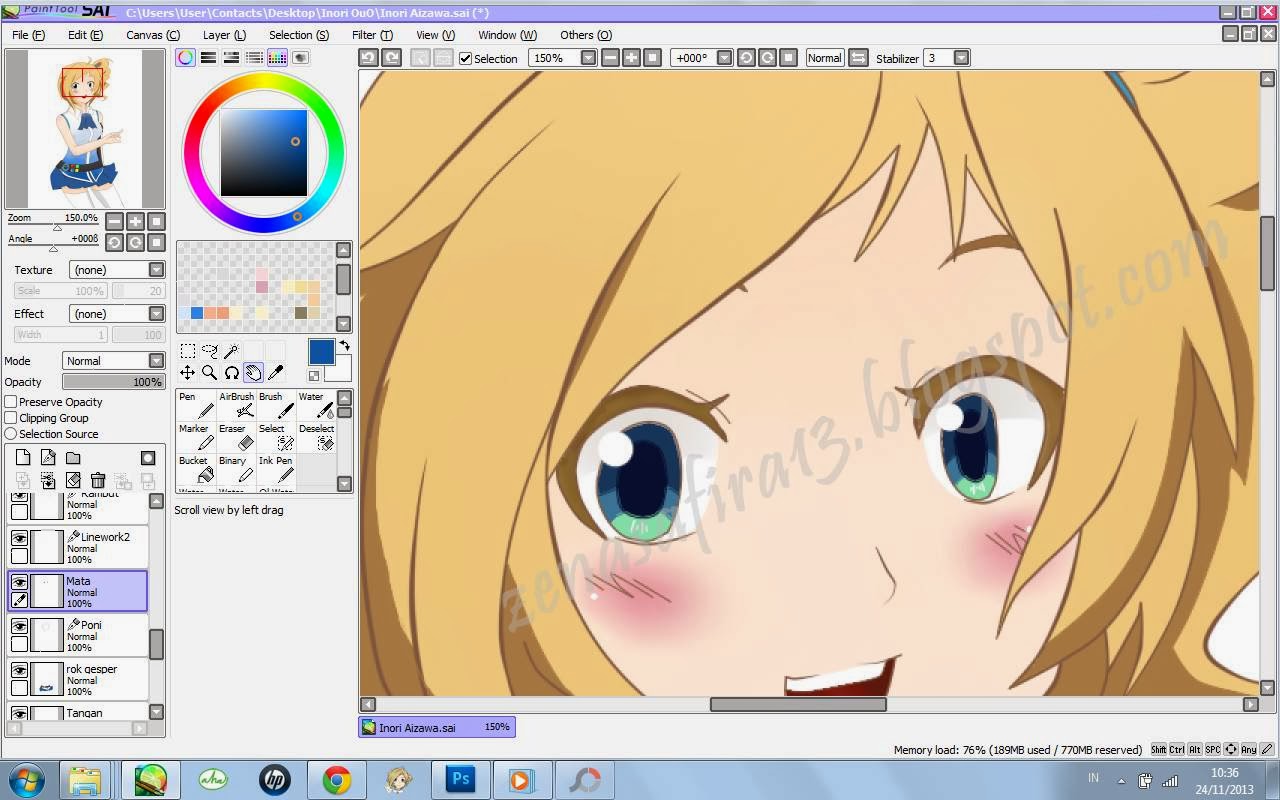Open the Others menu

[585, 35]
